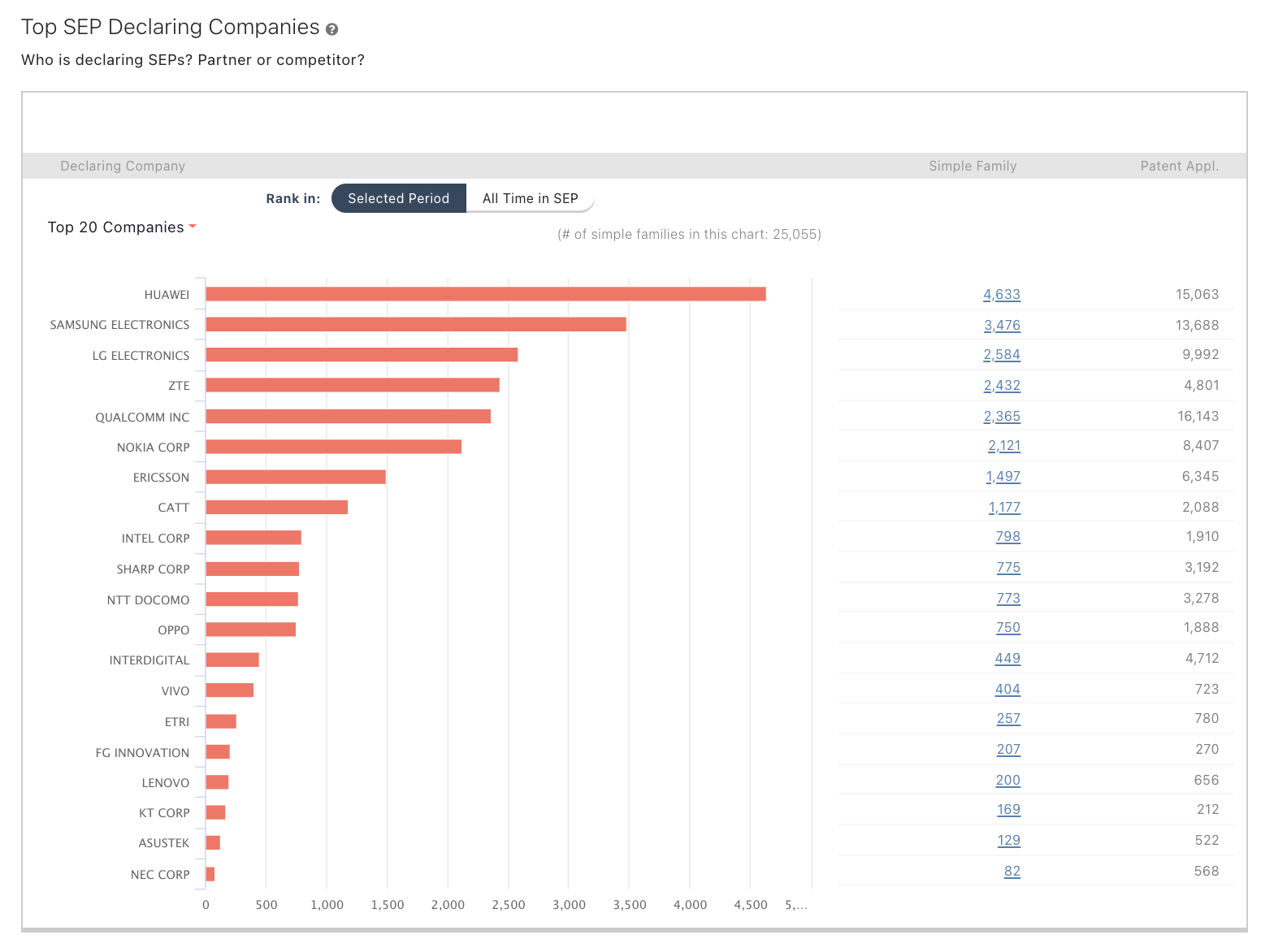Click the FG INNOVATION axis label
The height and width of the screenshot is (952, 1274).
142,753
